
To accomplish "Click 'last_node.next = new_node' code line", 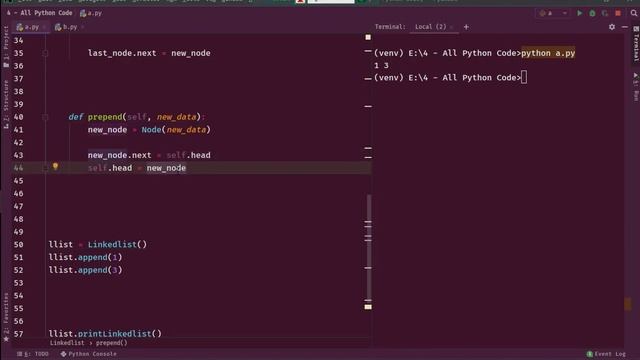I will coord(149,53).
